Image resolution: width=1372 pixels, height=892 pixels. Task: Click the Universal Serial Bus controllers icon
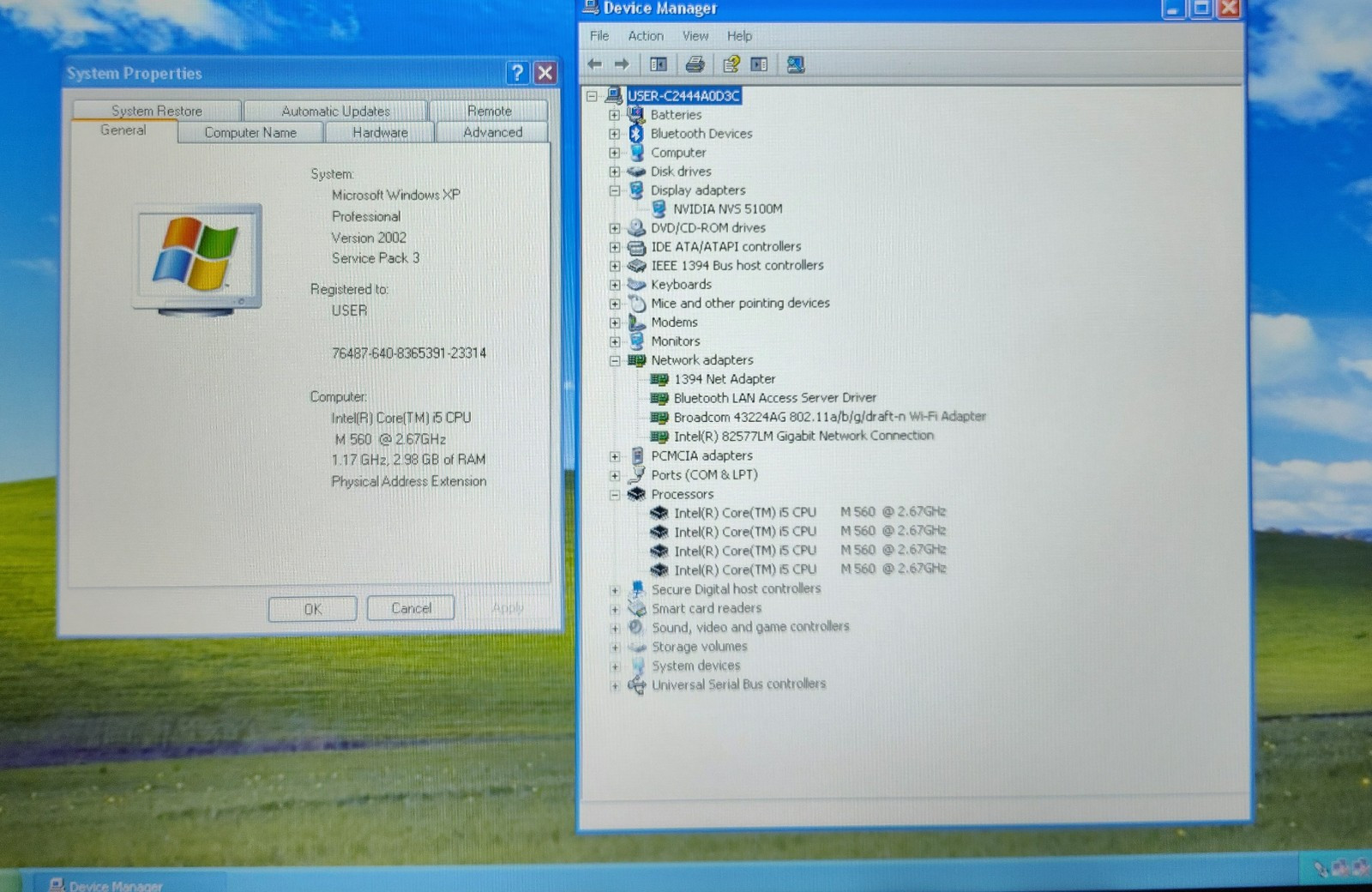click(x=636, y=684)
